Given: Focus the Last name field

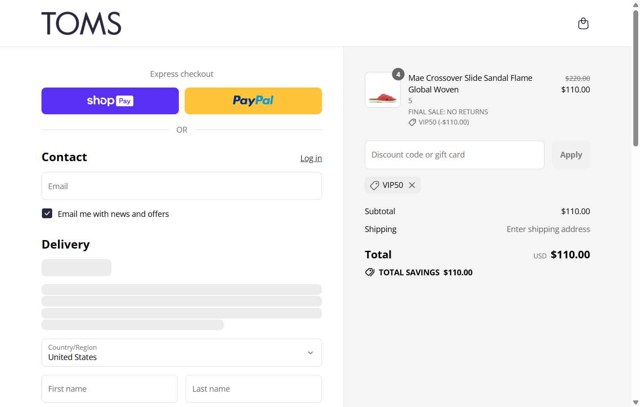Looking at the screenshot, I should pos(253,389).
